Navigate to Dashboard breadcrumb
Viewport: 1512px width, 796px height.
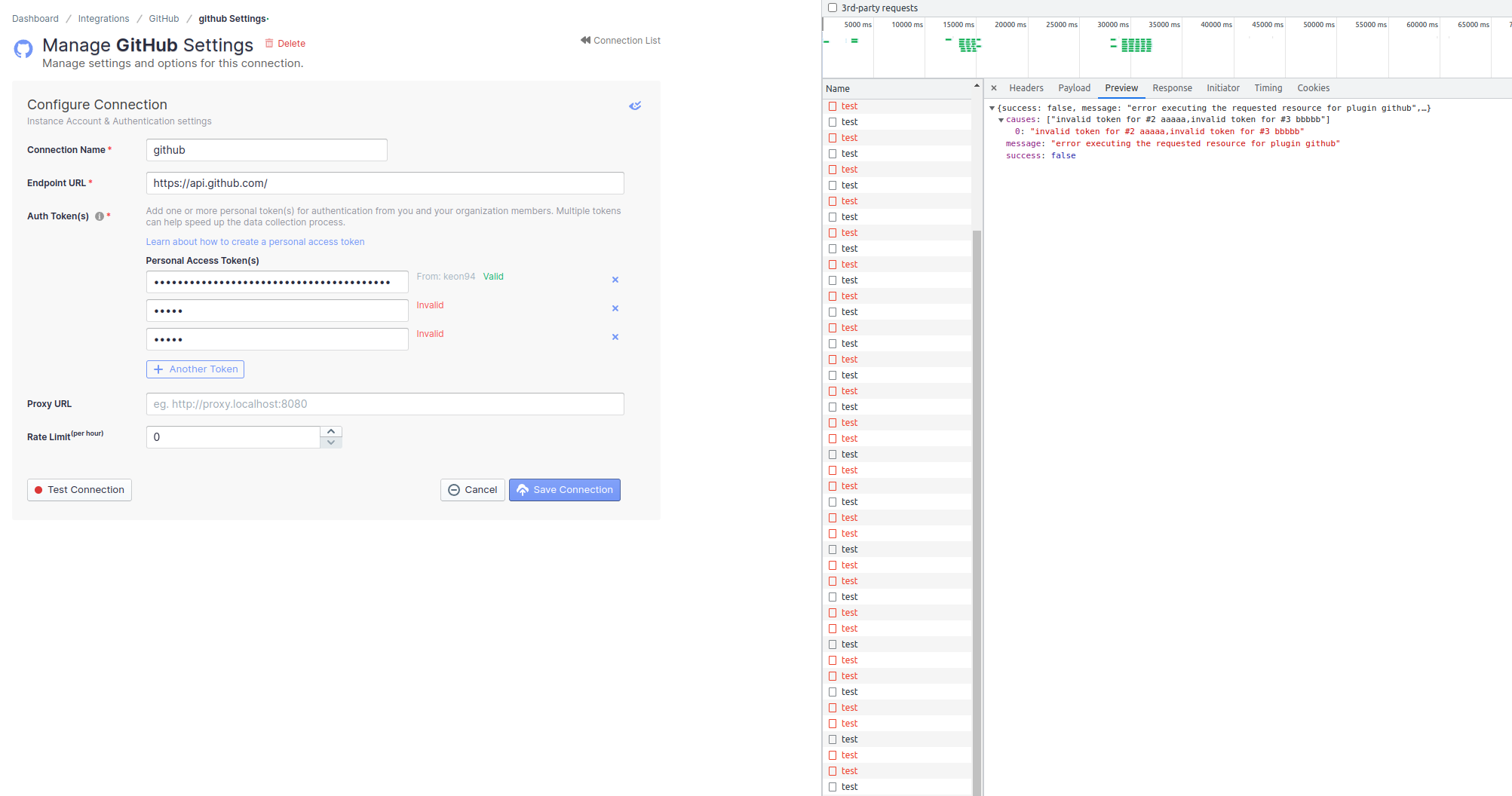pos(35,19)
